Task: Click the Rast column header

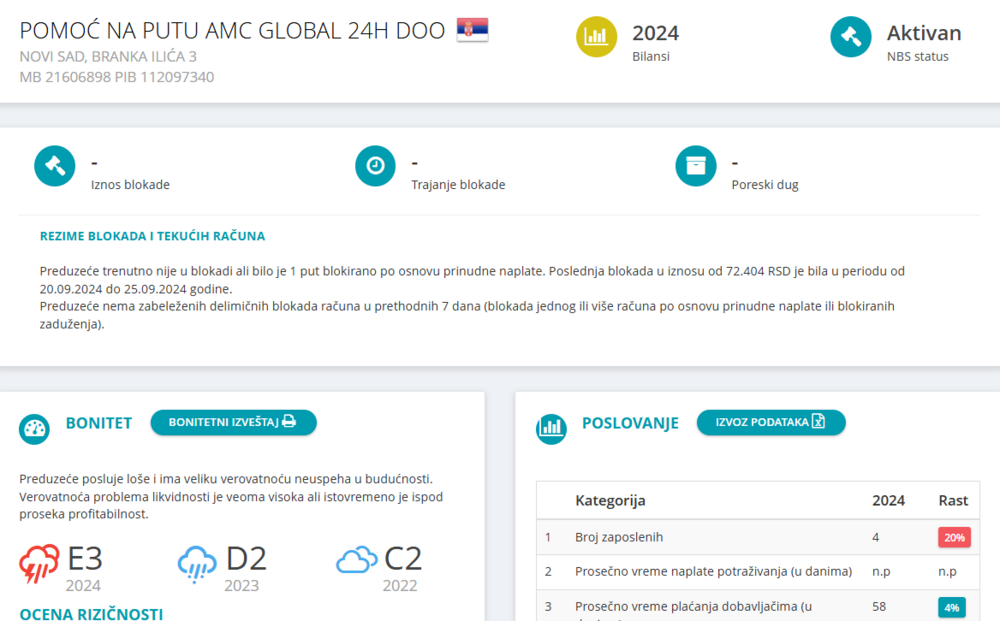Action: 953,500
